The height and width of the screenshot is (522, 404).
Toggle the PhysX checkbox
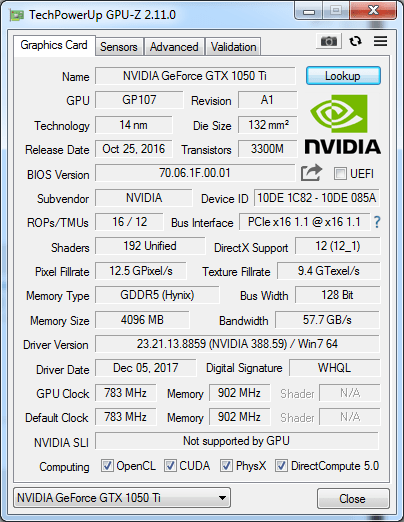pos(226,466)
